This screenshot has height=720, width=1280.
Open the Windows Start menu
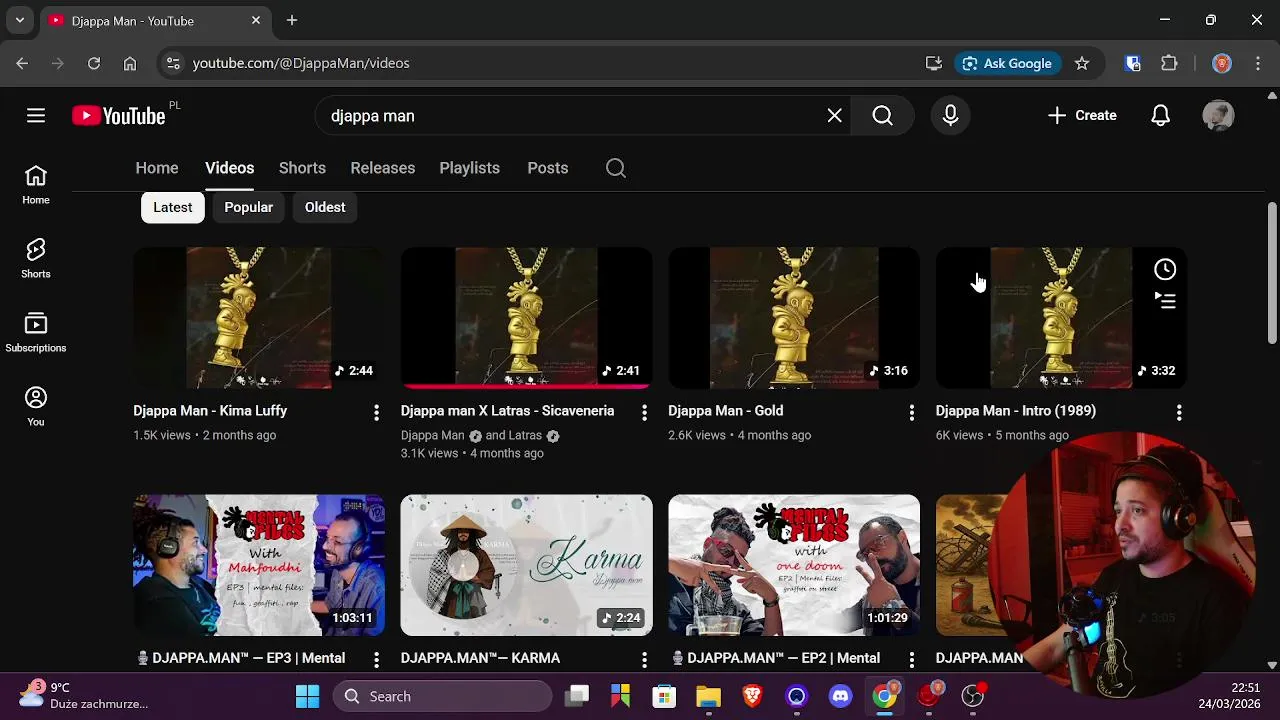[308, 696]
